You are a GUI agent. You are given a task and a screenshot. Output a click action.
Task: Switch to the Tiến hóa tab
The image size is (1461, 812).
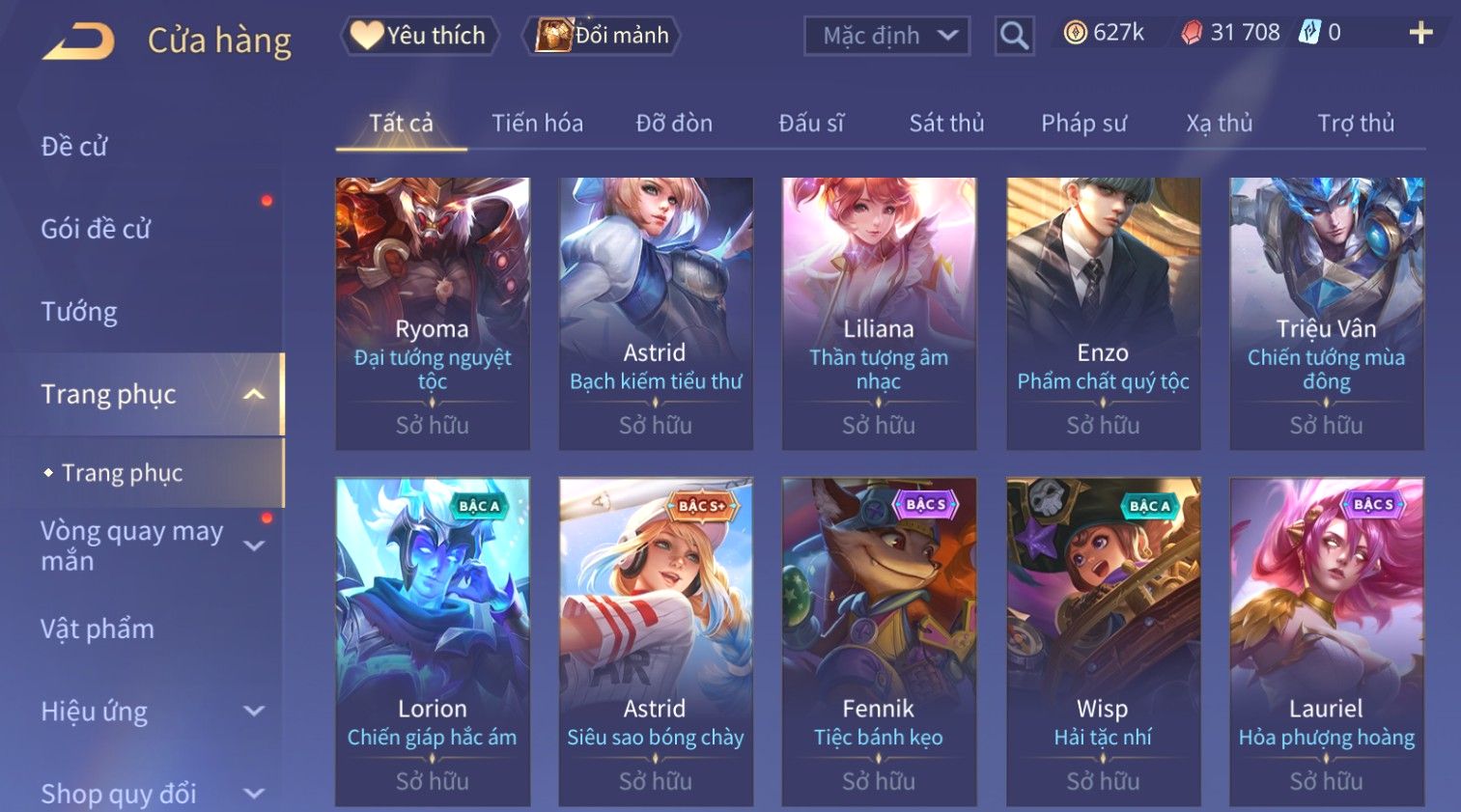(x=537, y=124)
